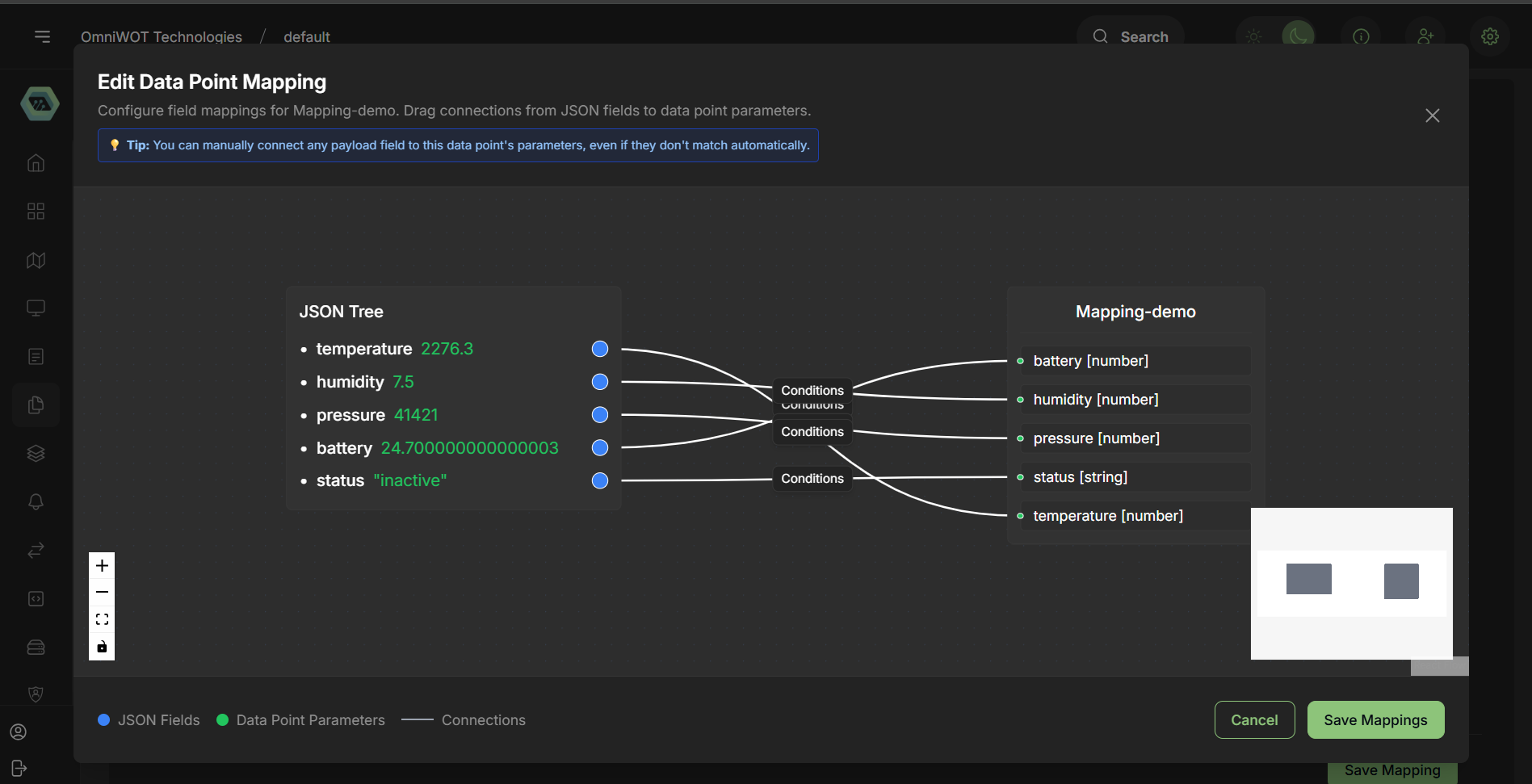Image resolution: width=1532 pixels, height=784 pixels.
Task: Open Notifications via the bell icon
Action: (36, 501)
